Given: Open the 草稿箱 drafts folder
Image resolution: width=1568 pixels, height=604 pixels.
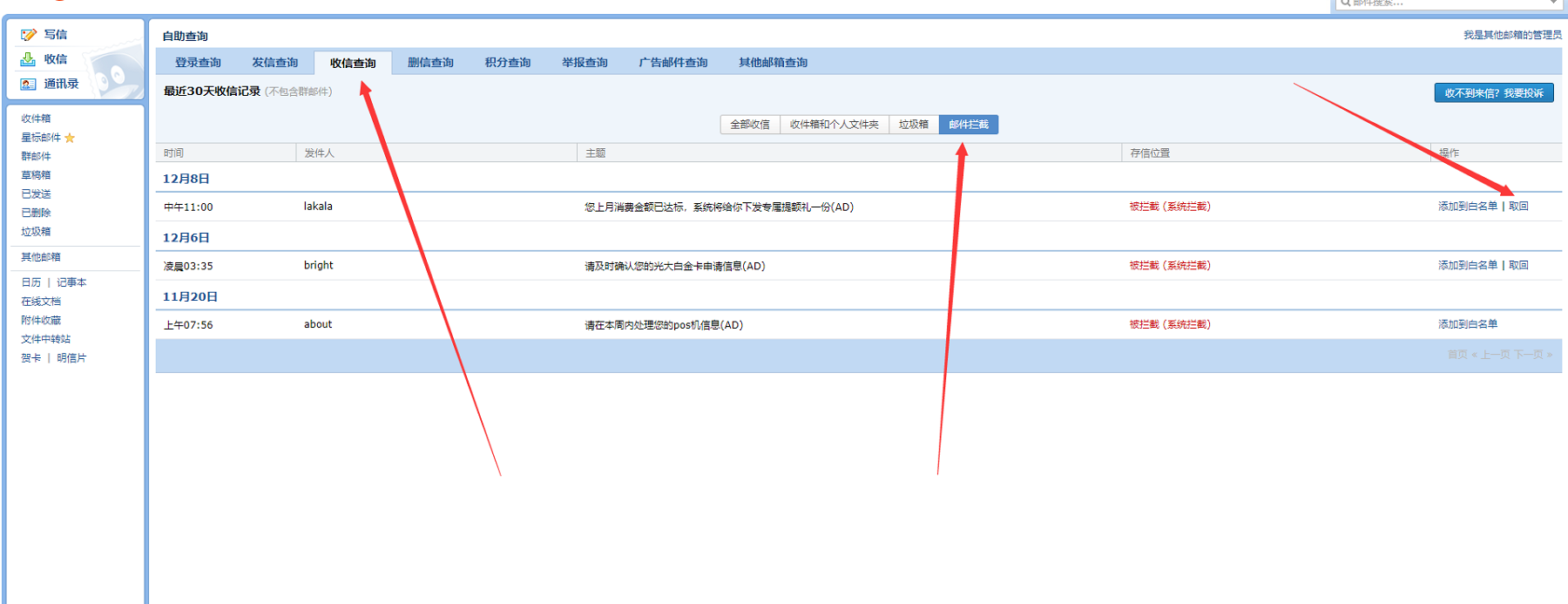Looking at the screenshot, I should (36, 175).
